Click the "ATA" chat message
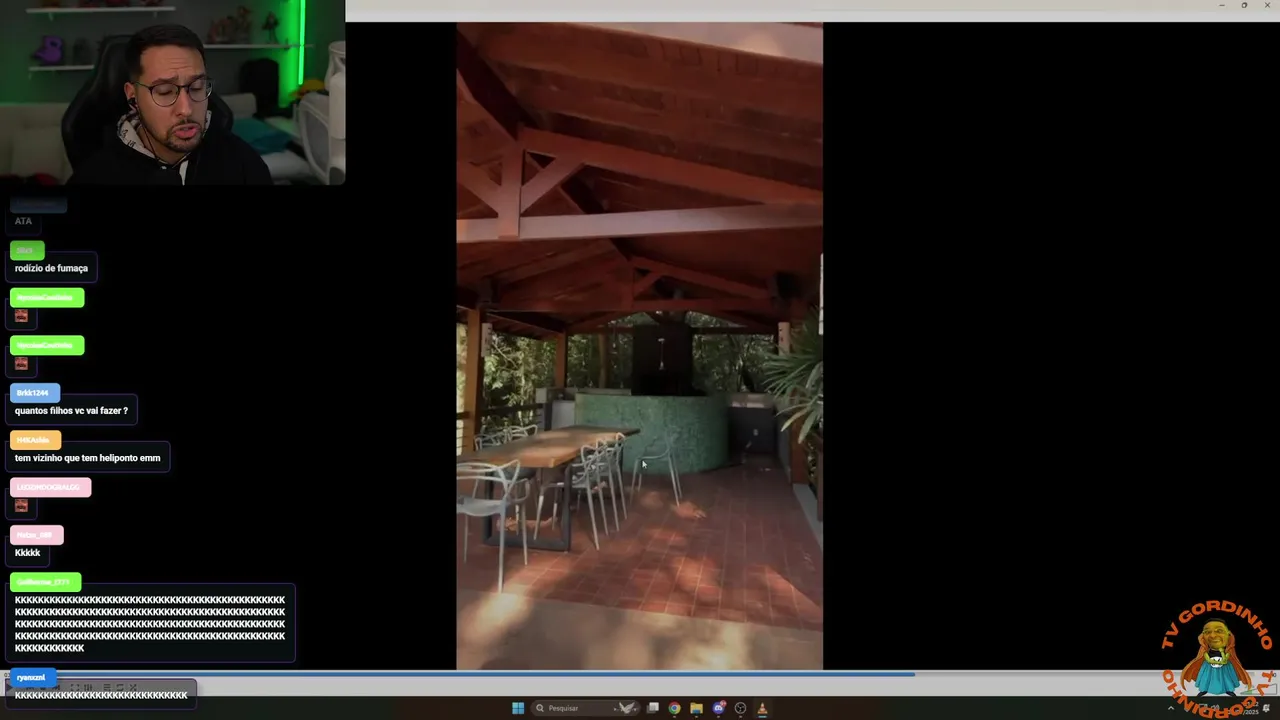Viewport: 1280px width, 720px height. (x=23, y=221)
